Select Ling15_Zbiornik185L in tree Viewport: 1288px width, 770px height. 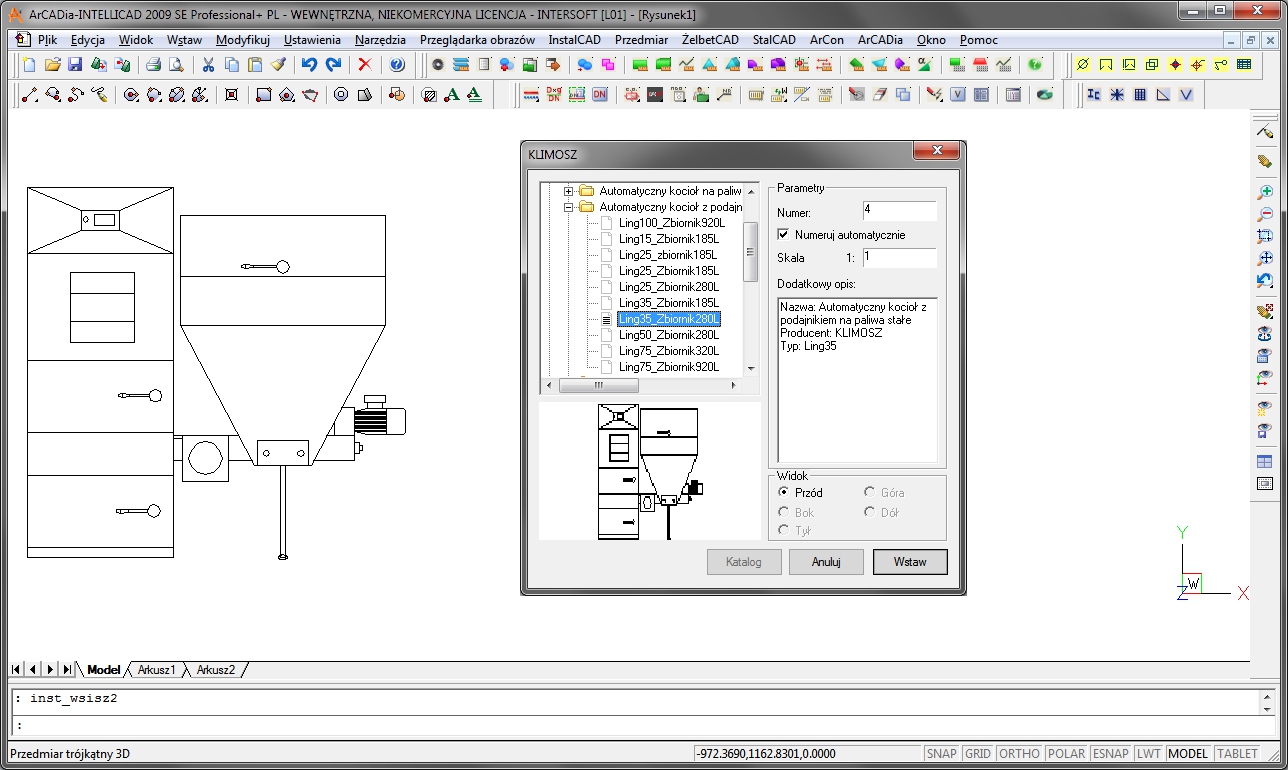[668, 239]
